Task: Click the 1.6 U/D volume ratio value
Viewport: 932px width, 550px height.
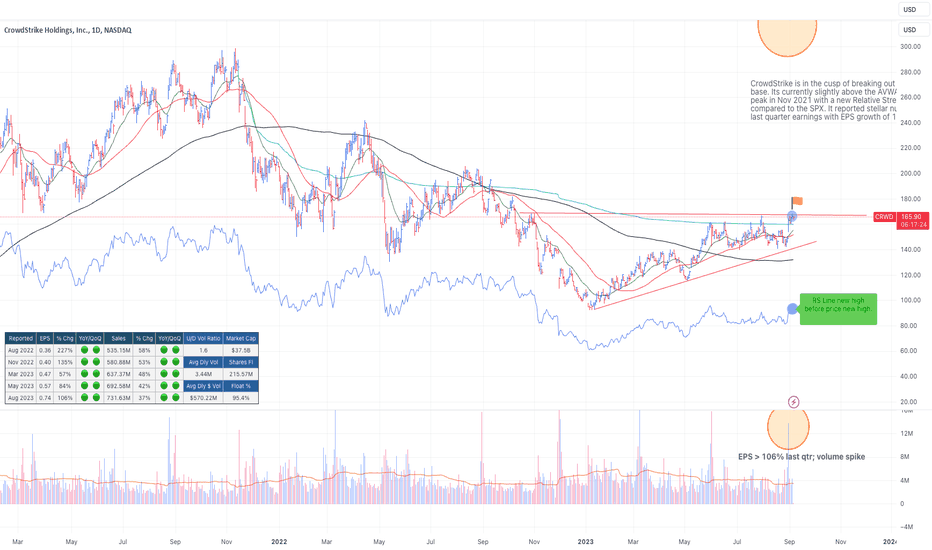Action: (203, 350)
